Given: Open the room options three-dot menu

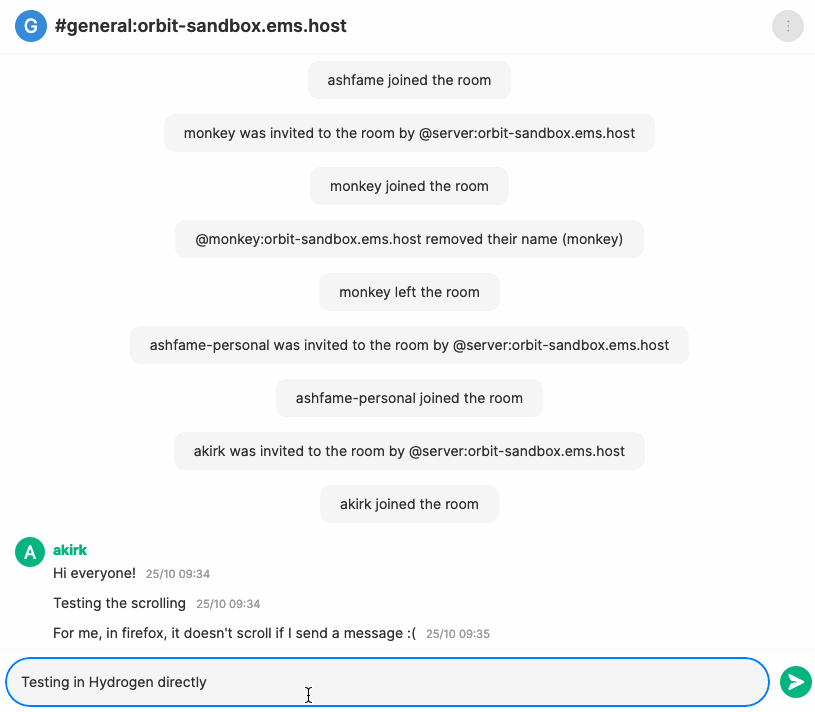Looking at the screenshot, I should click(787, 26).
